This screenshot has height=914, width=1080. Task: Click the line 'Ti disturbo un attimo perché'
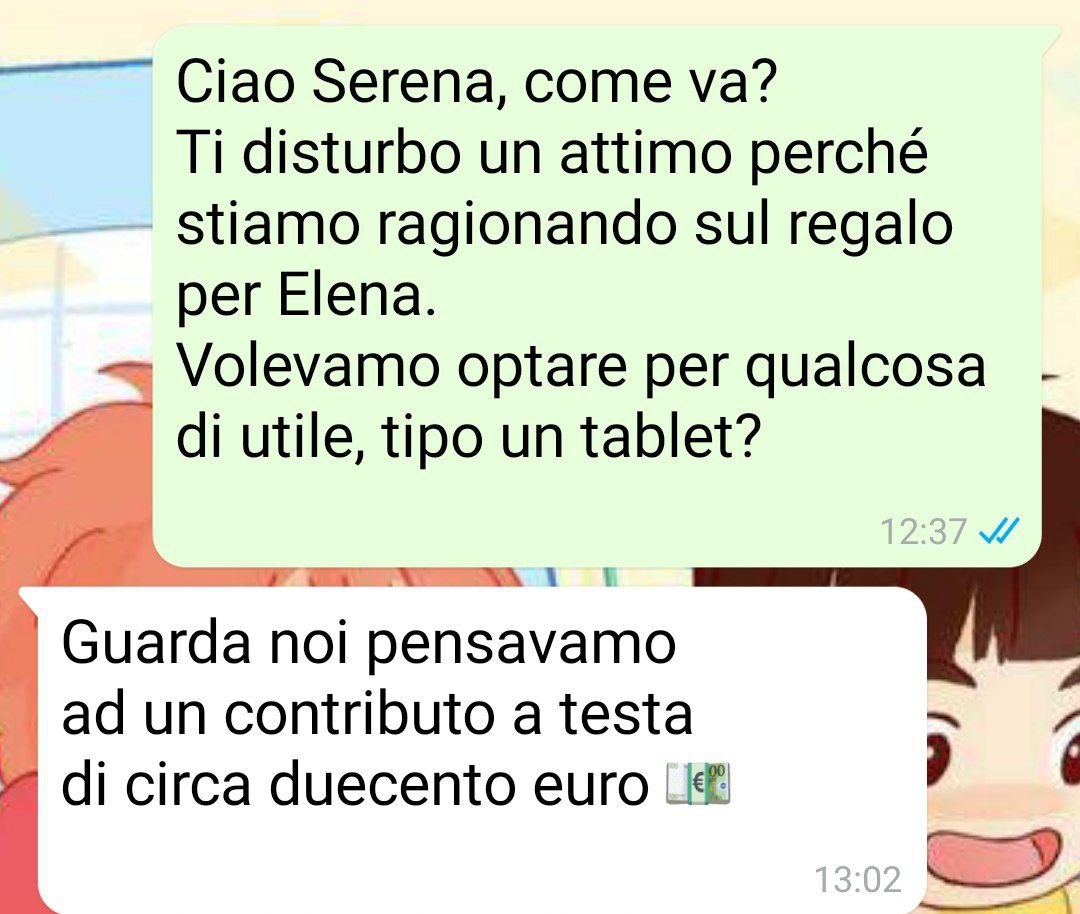click(x=552, y=153)
